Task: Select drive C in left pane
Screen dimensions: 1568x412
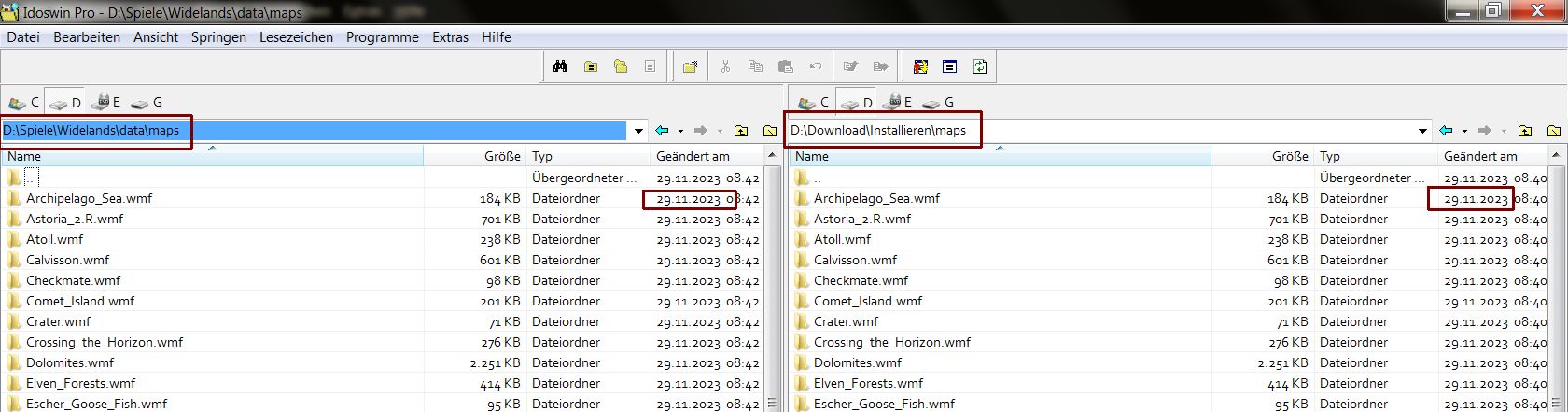Action: [x=23, y=102]
